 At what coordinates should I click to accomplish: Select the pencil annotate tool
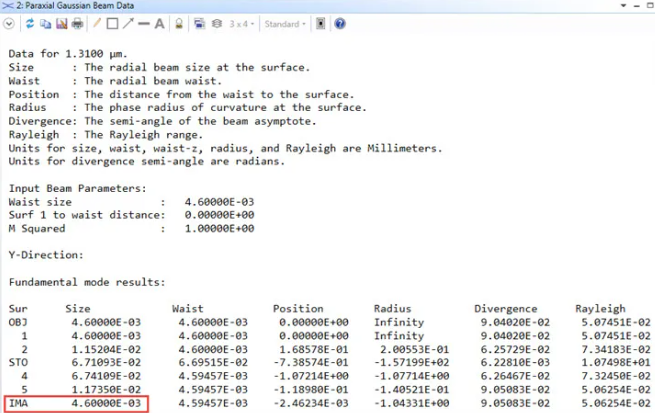pos(97,23)
